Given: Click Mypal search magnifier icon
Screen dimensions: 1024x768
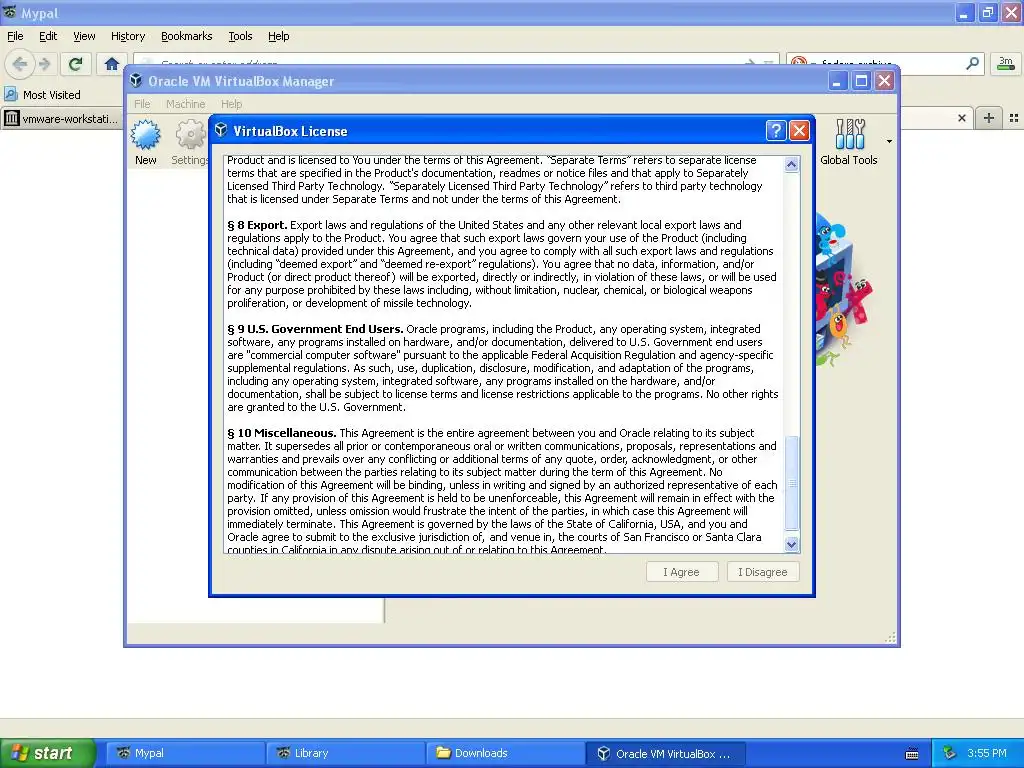Looking at the screenshot, I should tap(972, 63).
